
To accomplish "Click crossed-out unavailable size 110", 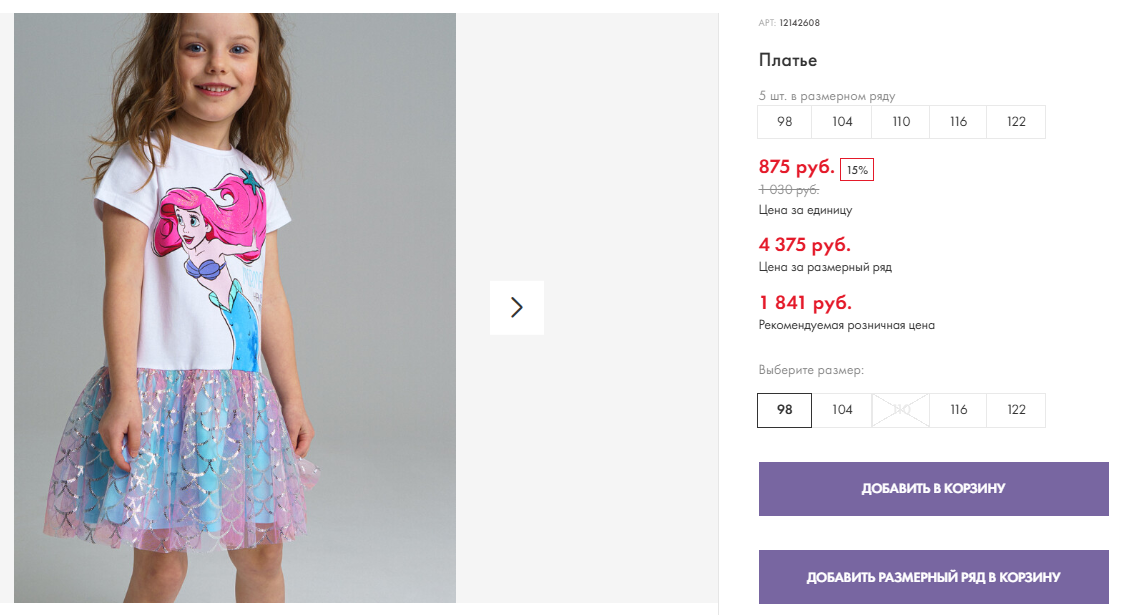I will pos(900,410).
